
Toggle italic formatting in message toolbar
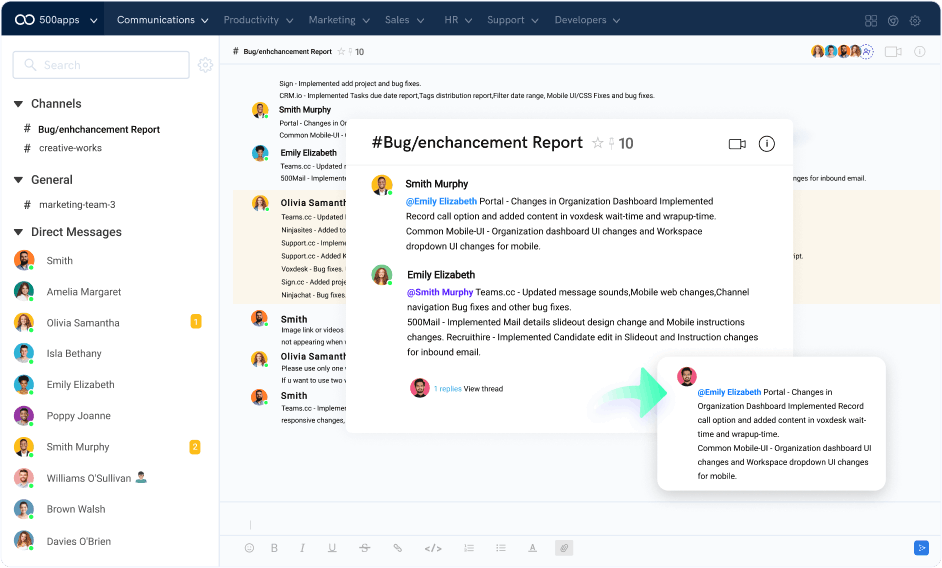point(302,548)
